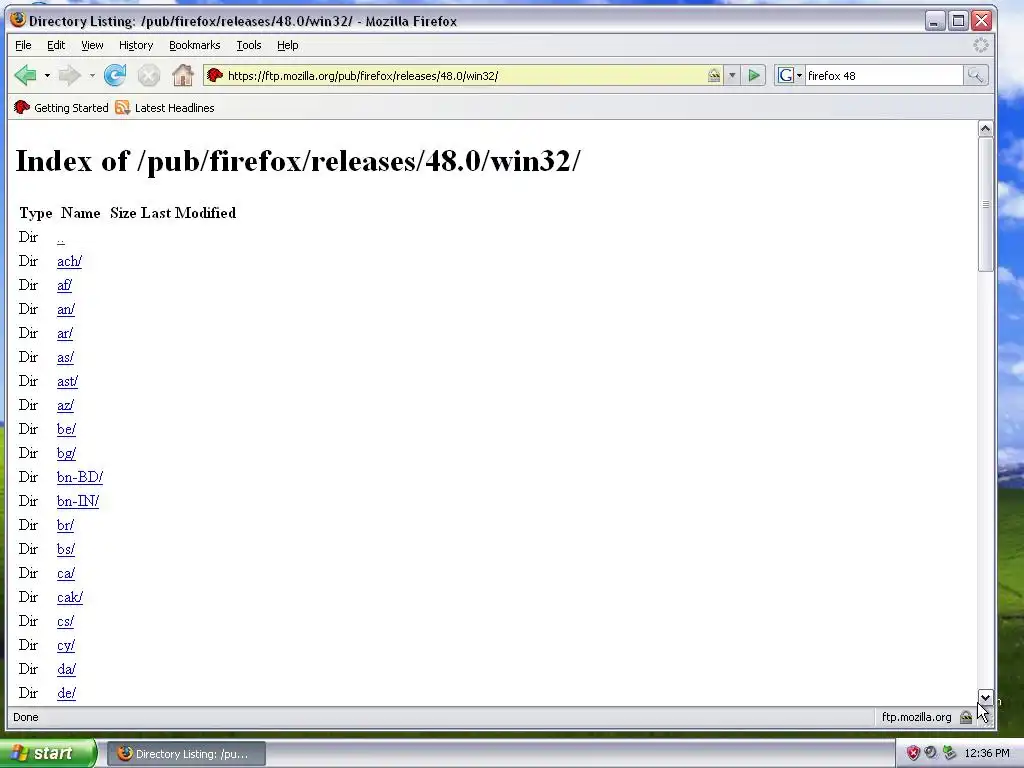
Task: Click the scrollbar down arrow
Action: [x=985, y=697]
